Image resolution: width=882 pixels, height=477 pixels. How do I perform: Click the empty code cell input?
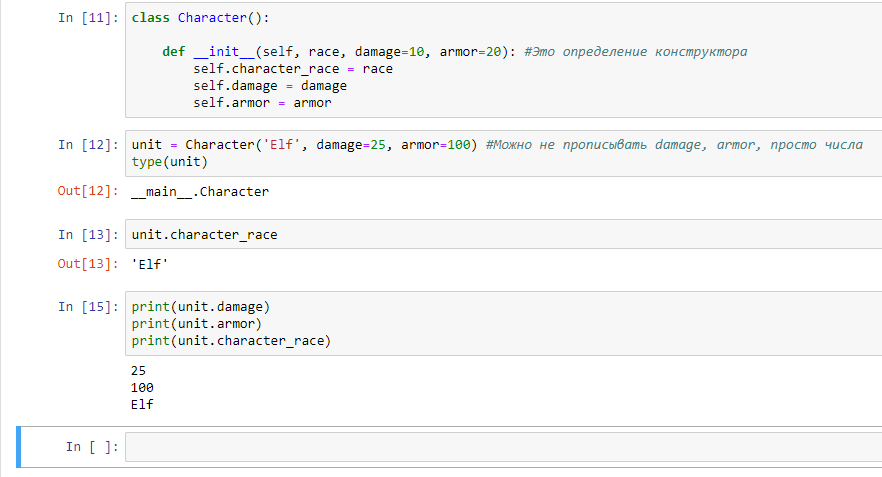click(x=503, y=447)
